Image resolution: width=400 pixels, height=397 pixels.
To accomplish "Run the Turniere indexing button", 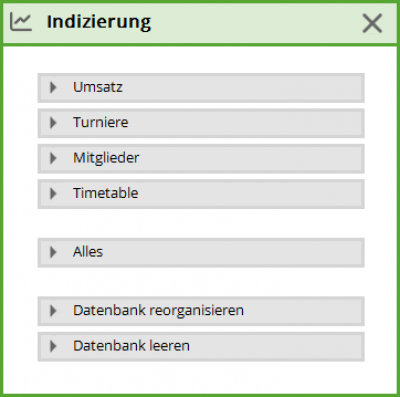I will (x=201, y=123).
